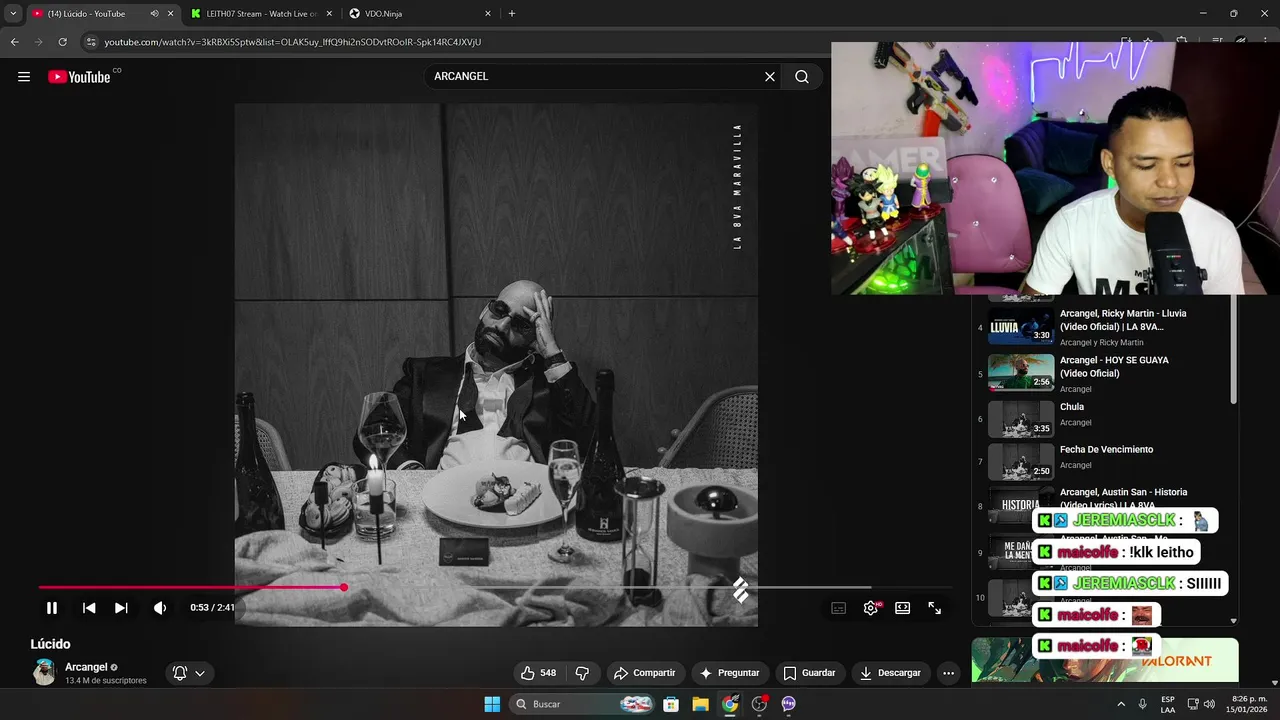1280x720 pixels.
Task: Click the microphone tray icon
Action: click(1142, 704)
